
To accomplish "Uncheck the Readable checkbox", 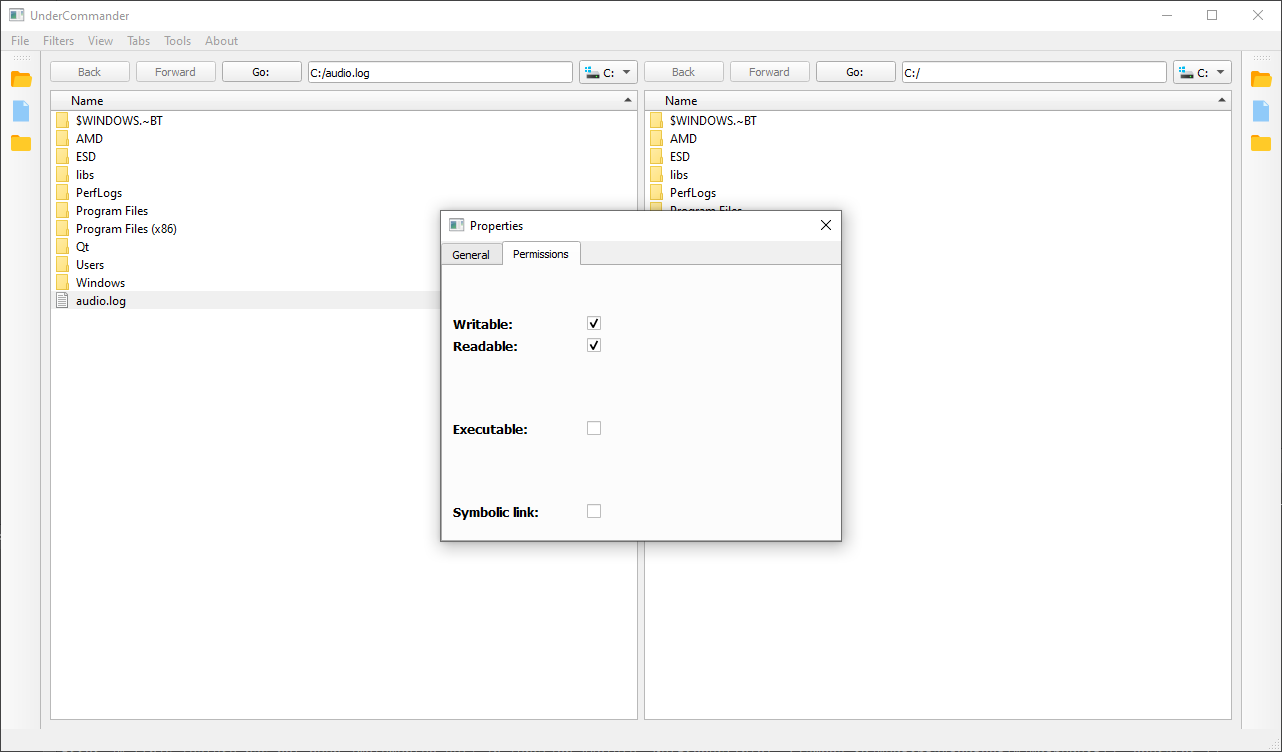I will click(594, 346).
